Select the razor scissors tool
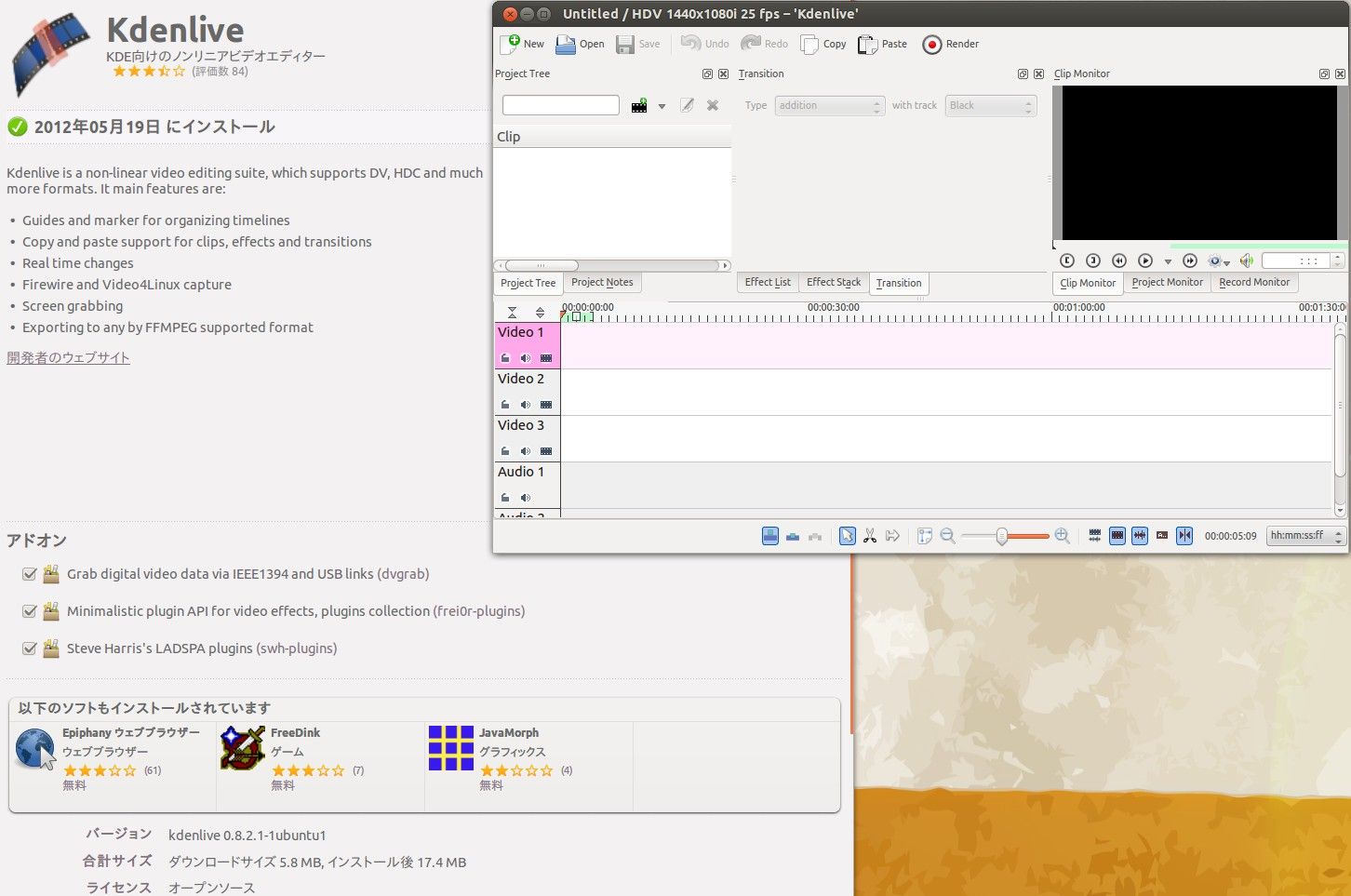The image size is (1351, 896). coord(870,536)
